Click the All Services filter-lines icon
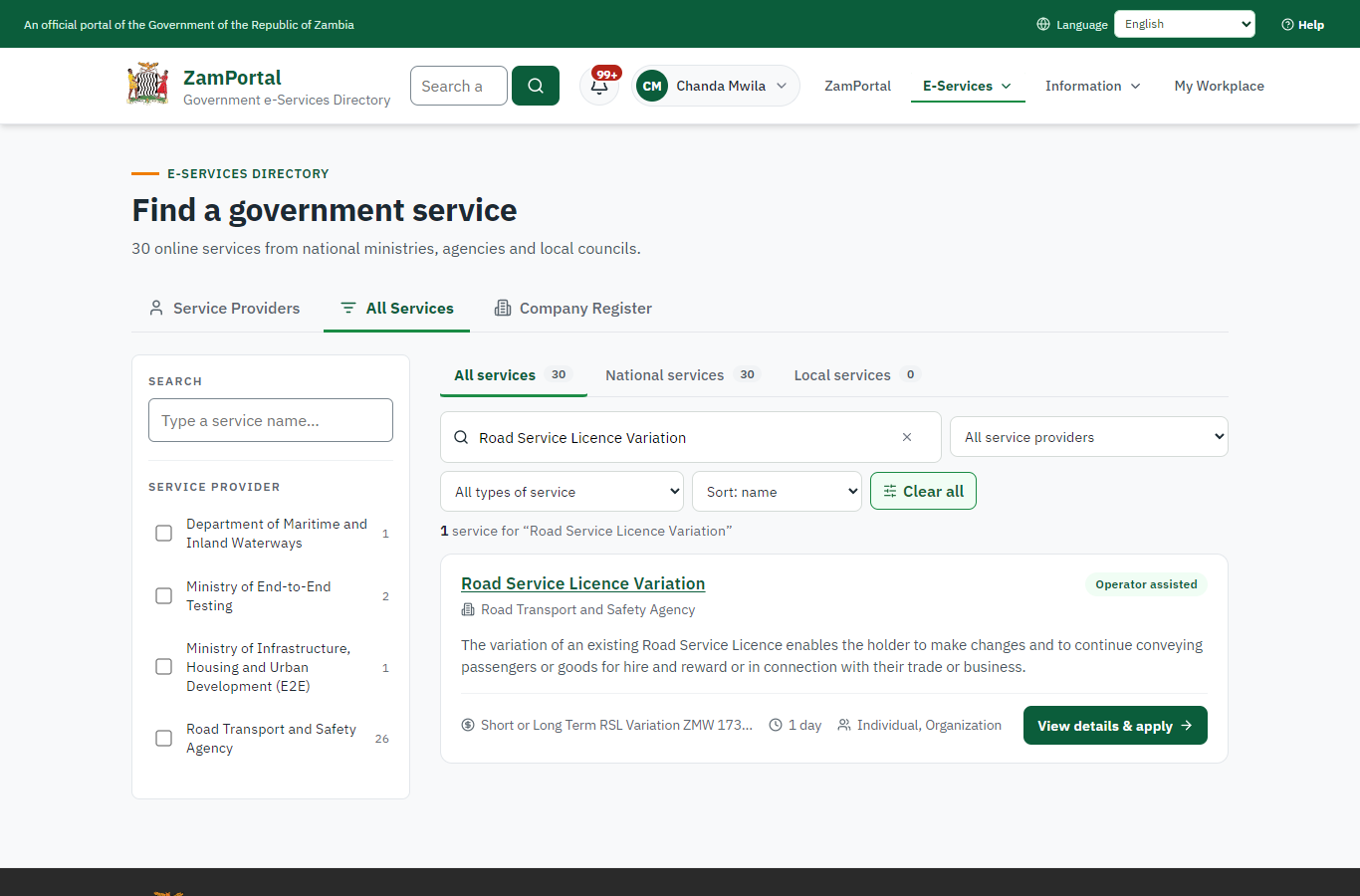The width and height of the screenshot is (1360, 896). 348,308
